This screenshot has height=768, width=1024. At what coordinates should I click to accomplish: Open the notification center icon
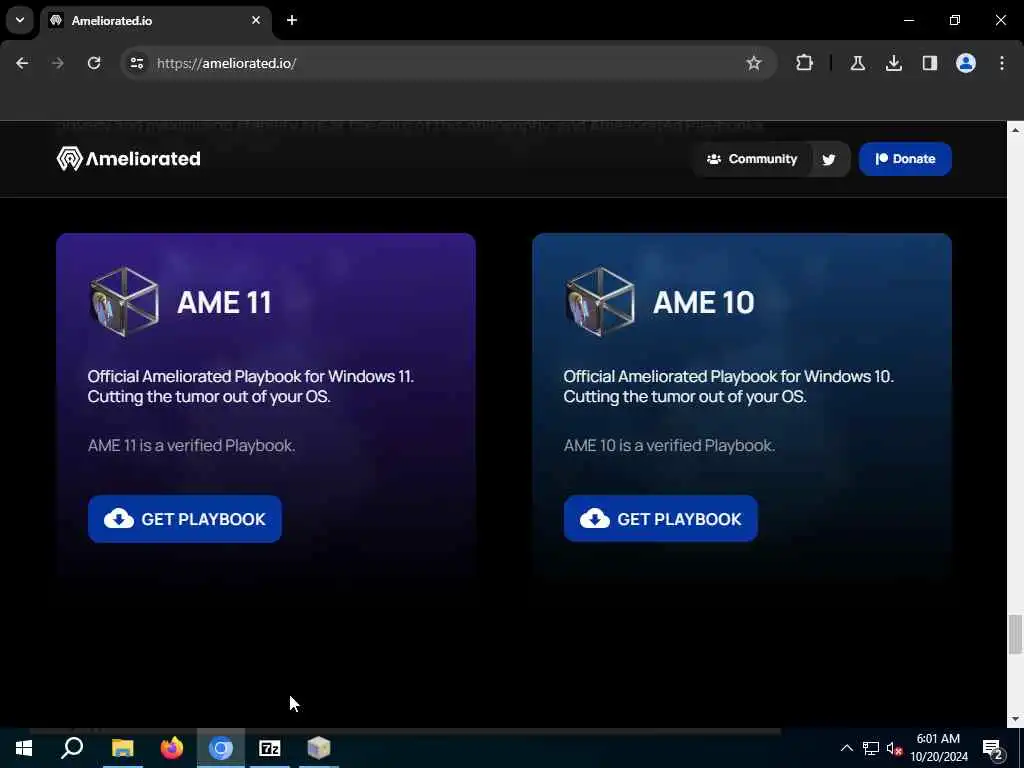pos(993,748)
